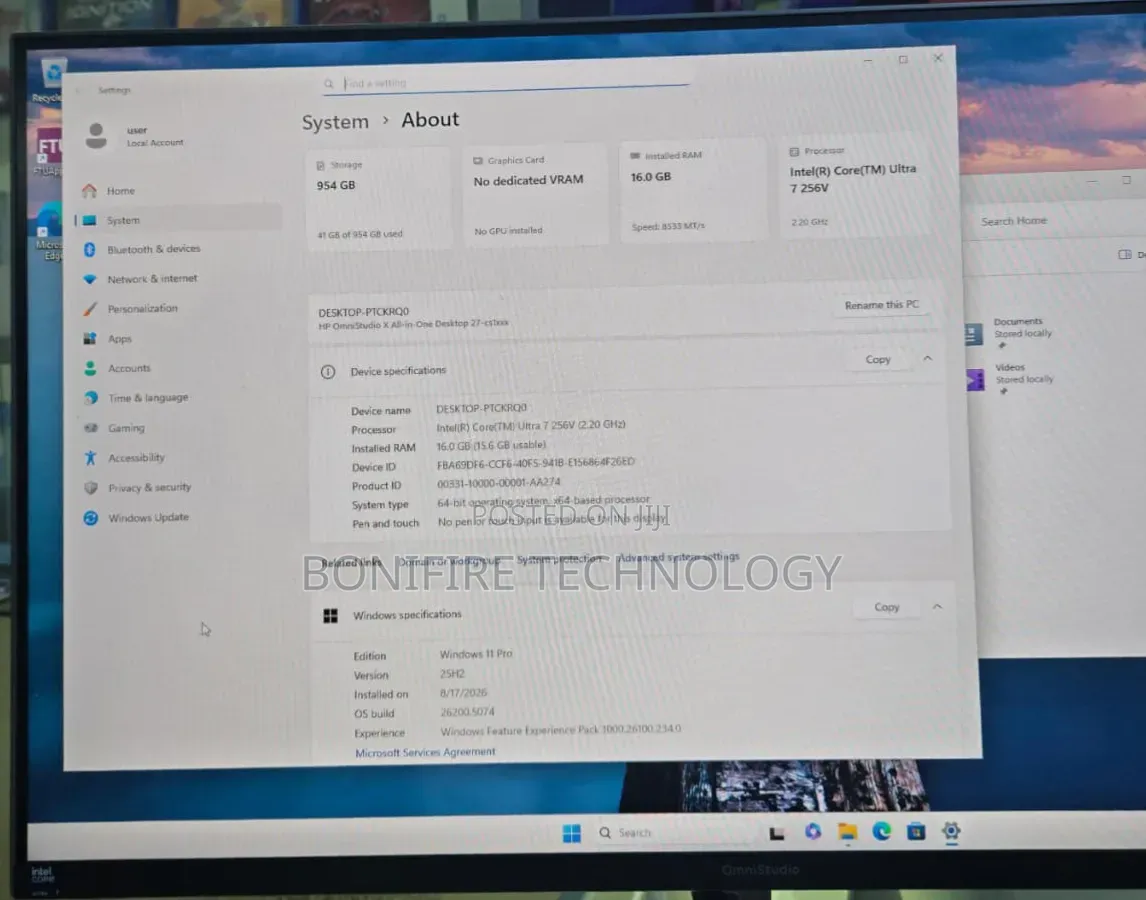
Task: Click the Accounts person icon
Action: (x=90, y=368)
